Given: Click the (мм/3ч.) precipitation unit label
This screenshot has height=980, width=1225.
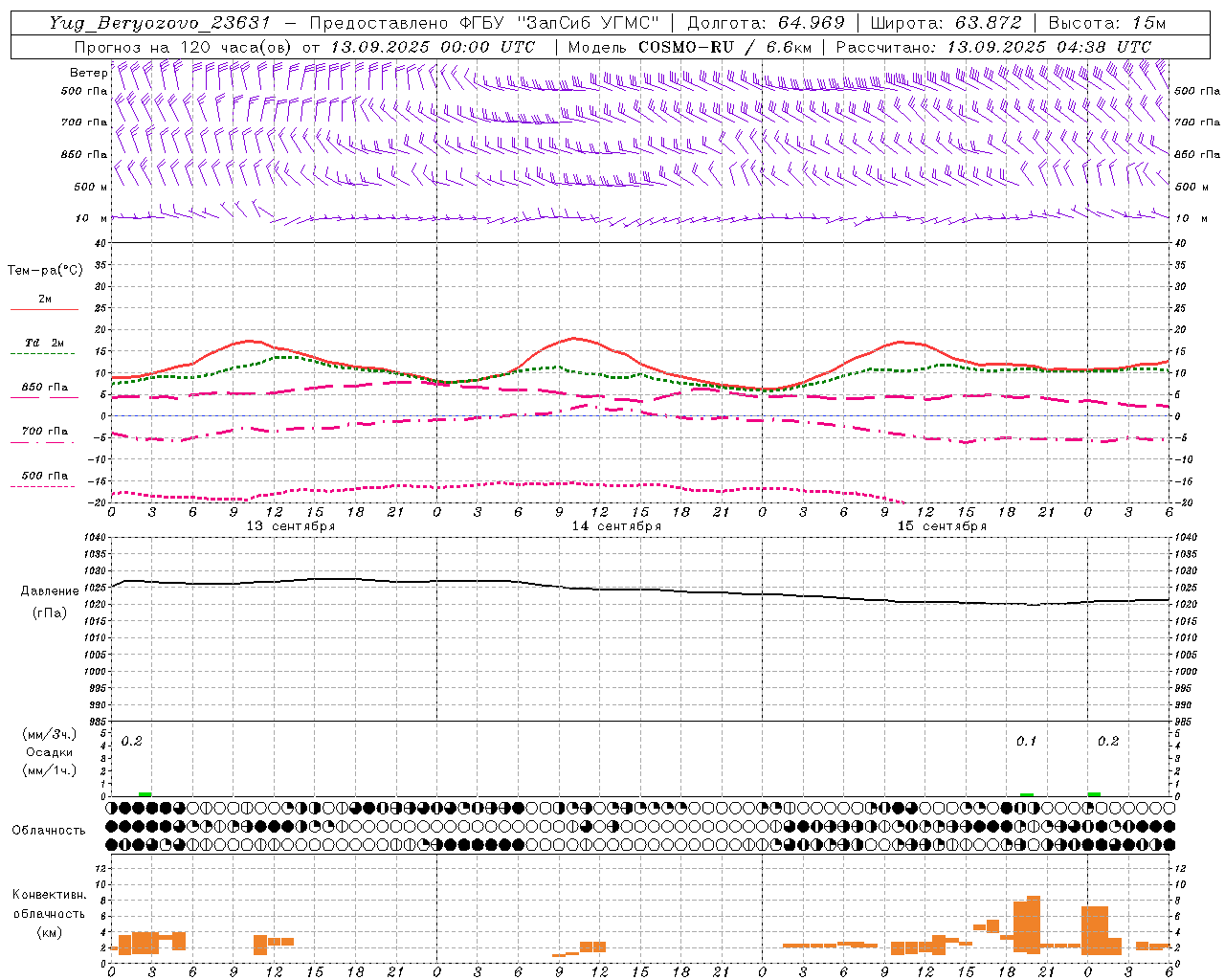Looking at the screenshot, I should click(x=50, y=735).
